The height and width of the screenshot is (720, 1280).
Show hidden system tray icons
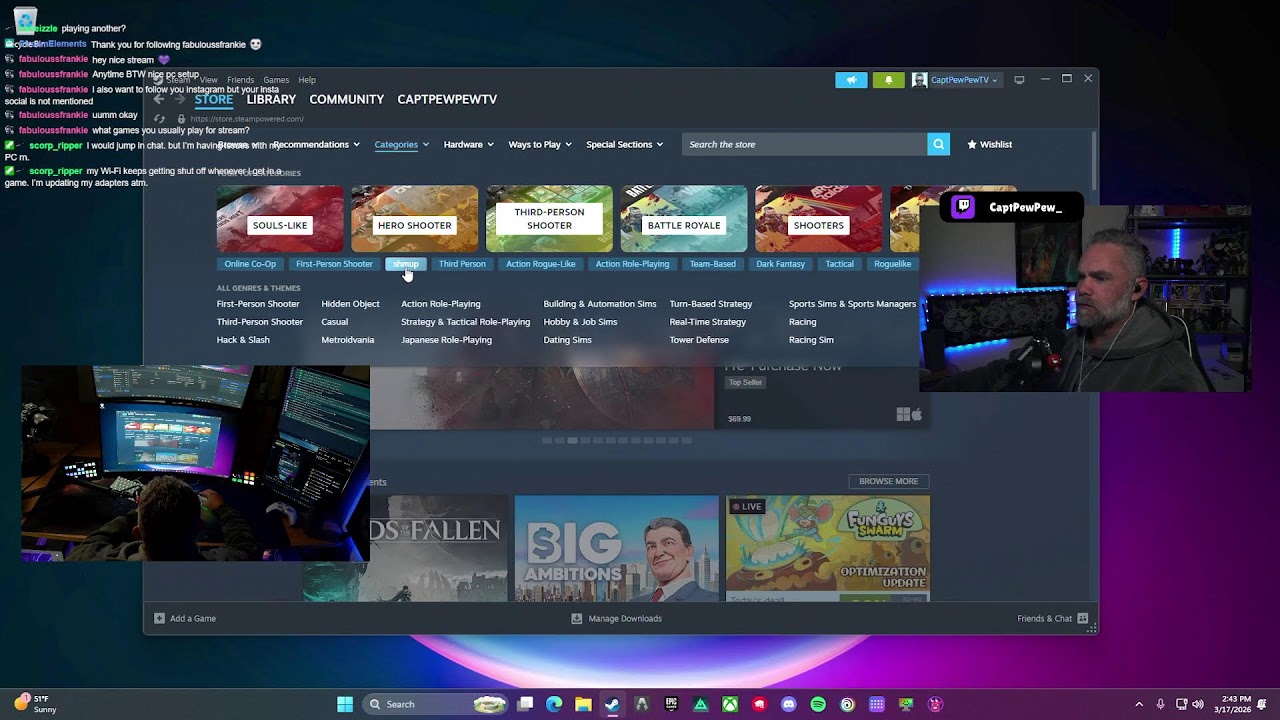point(1139,704)
